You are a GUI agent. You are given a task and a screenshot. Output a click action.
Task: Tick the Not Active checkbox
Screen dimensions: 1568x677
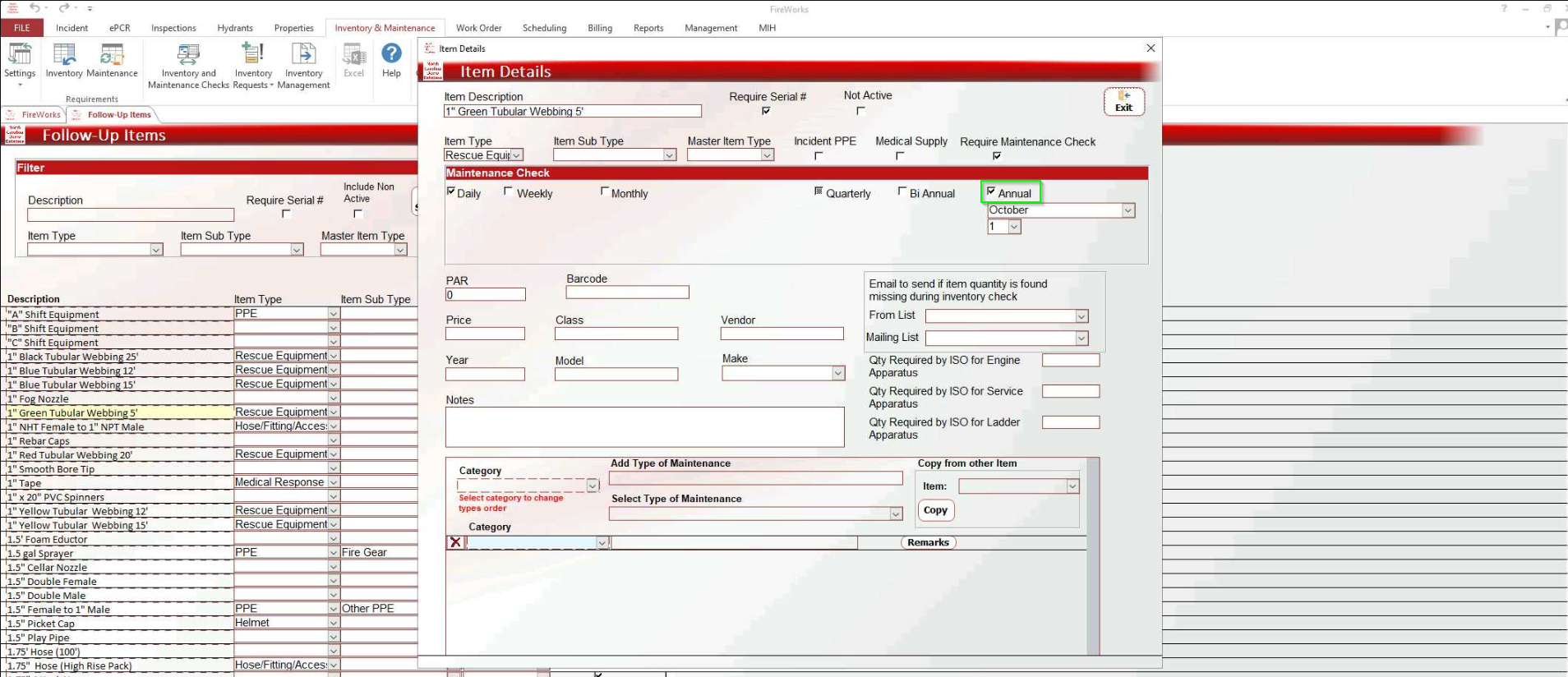click(860, 111)
